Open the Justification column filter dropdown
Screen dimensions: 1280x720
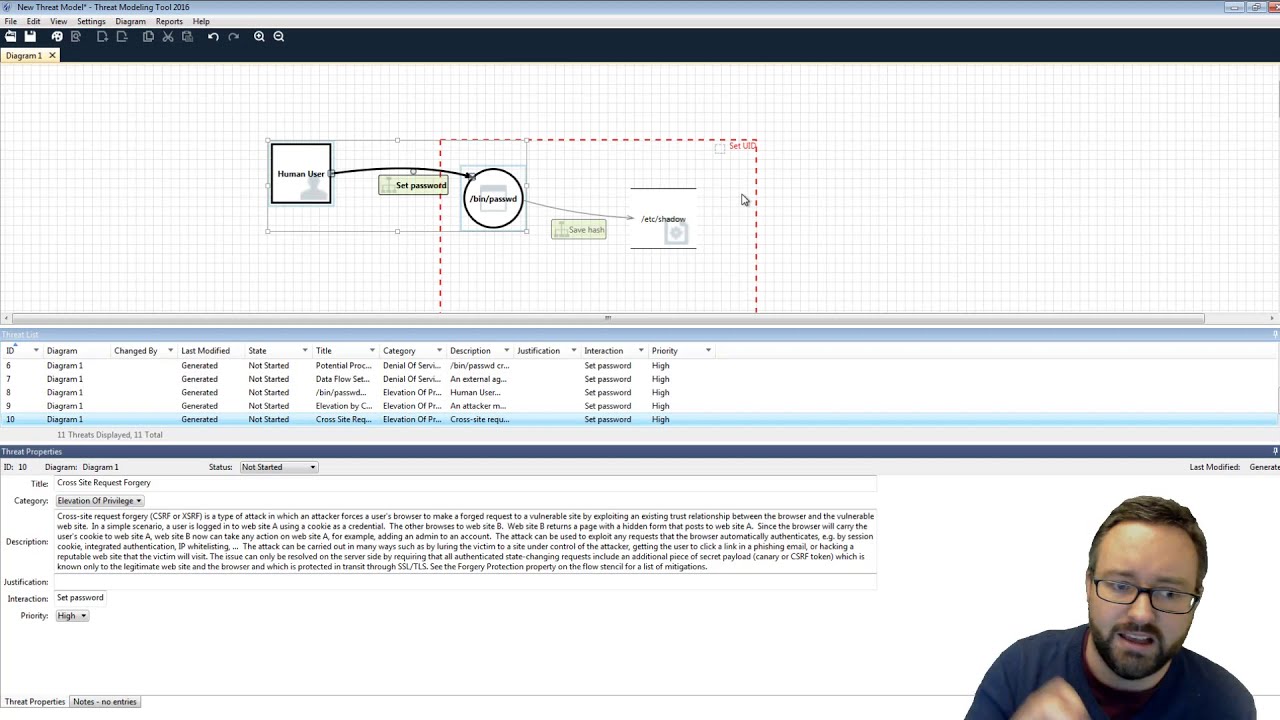coord(573,351)
